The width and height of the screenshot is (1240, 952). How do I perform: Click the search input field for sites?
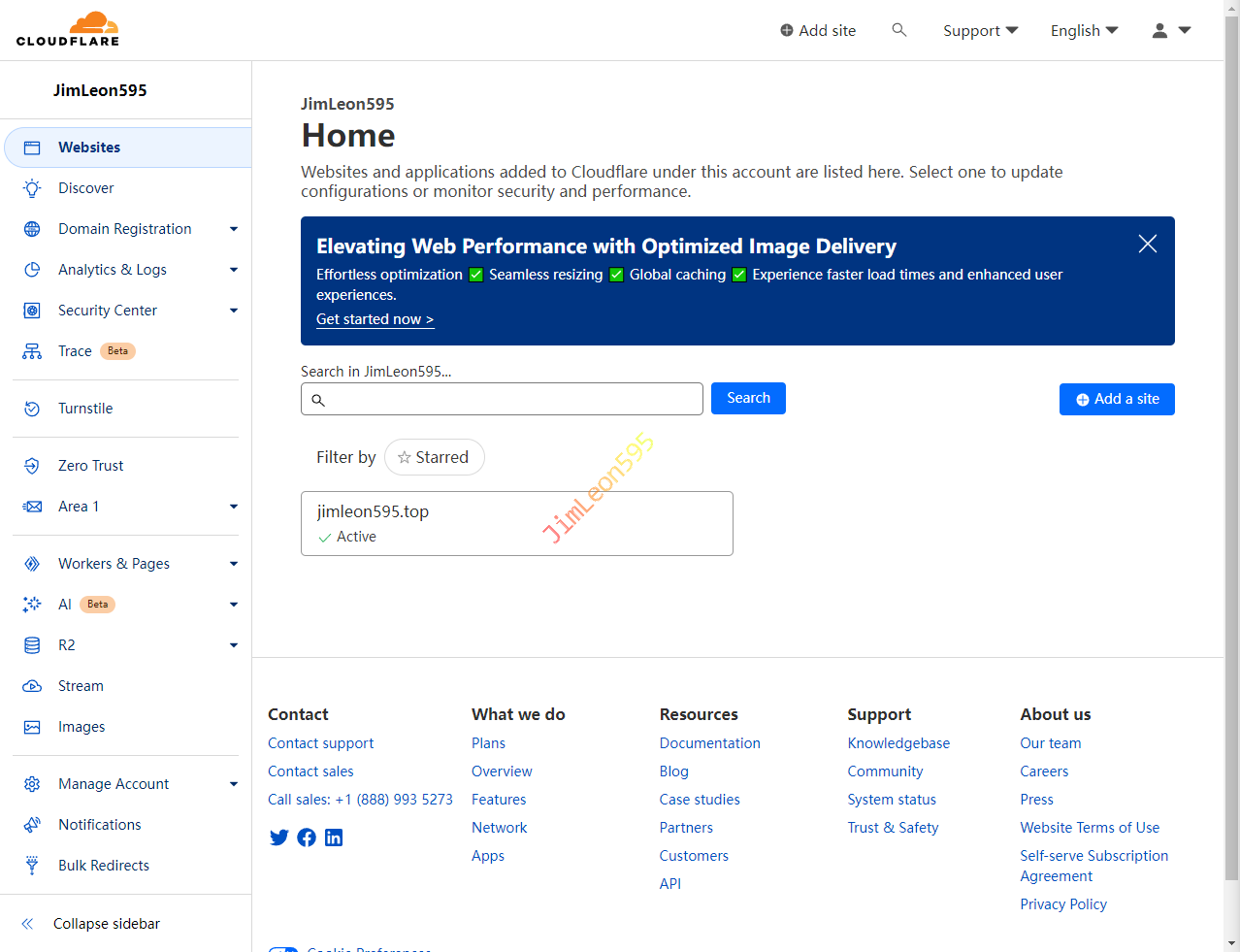pyautogui.click(x=502, y=399)
